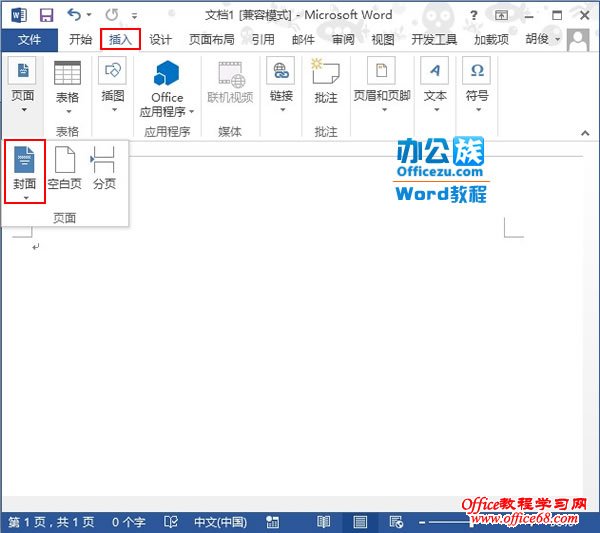Screen dimensions: 600x533
Task: Click the Undo arrow icon
Action: (74, 15)
